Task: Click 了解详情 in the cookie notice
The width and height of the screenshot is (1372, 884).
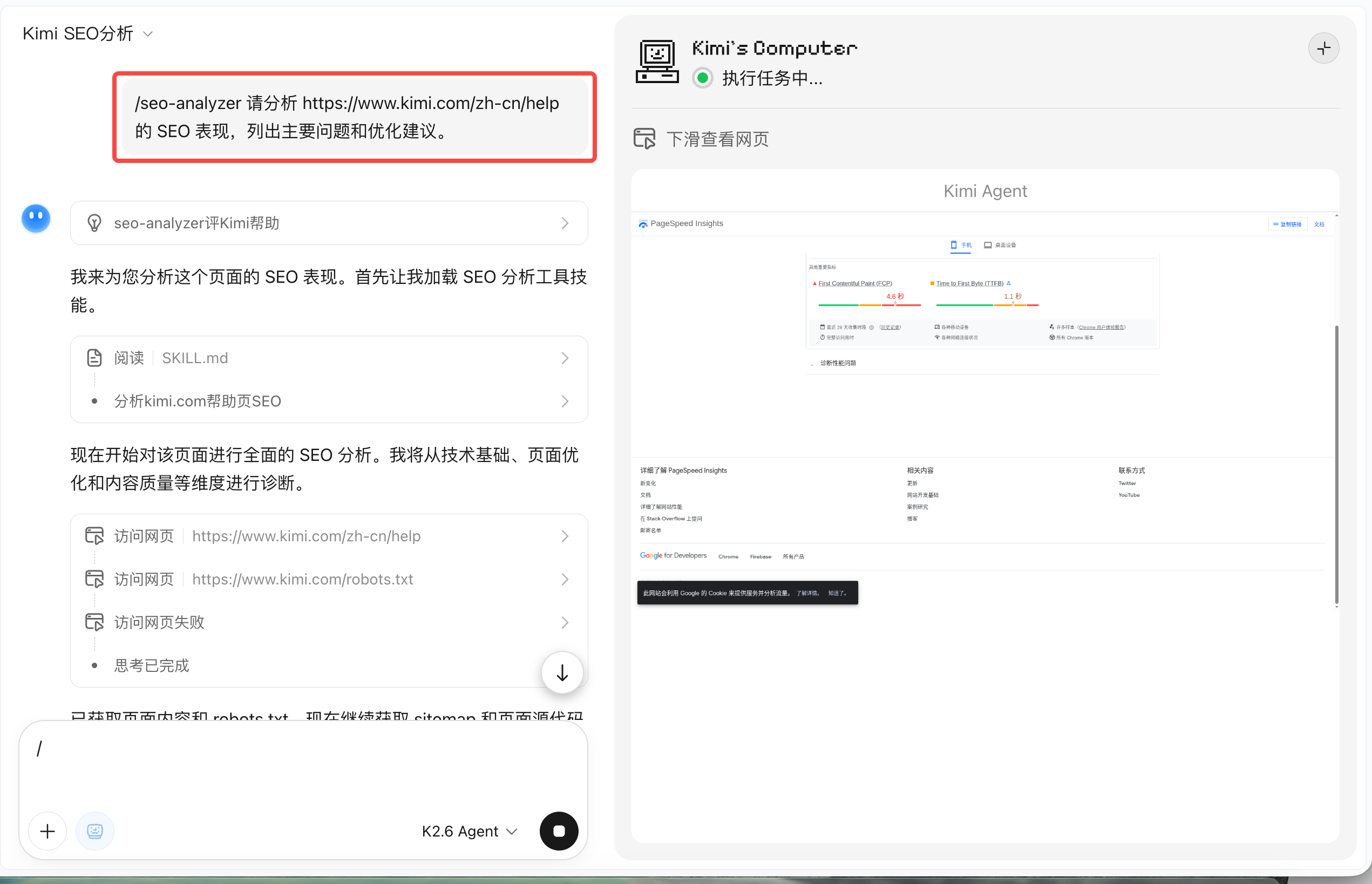Action: (x=807, y=593)
